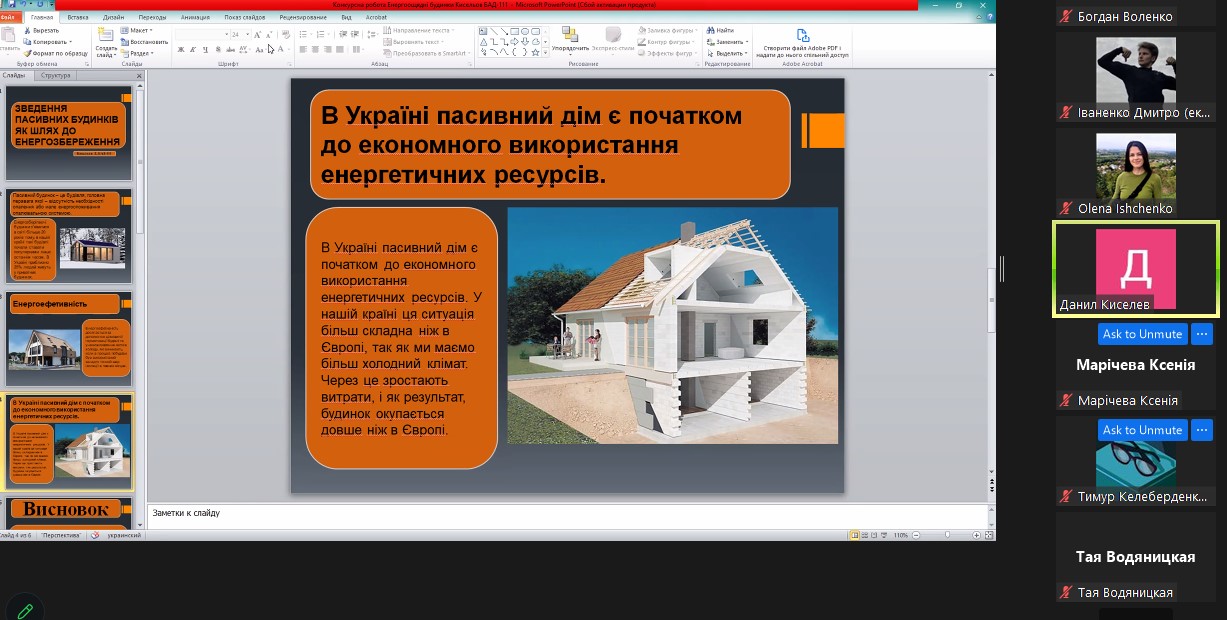Click the zoom slider in the status bar
This screenshot has height=620, width=1227.
948,535
